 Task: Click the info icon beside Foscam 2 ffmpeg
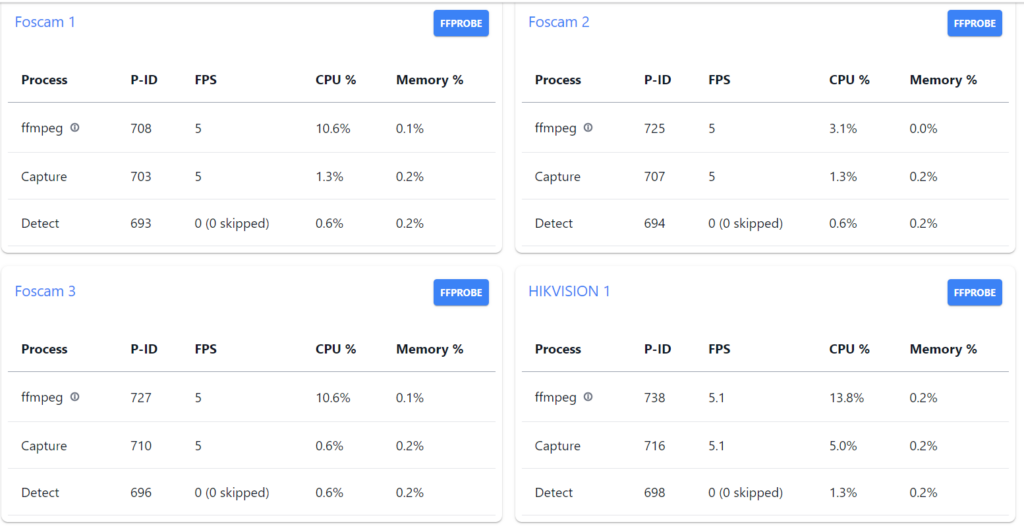click(x=588, y=128)
